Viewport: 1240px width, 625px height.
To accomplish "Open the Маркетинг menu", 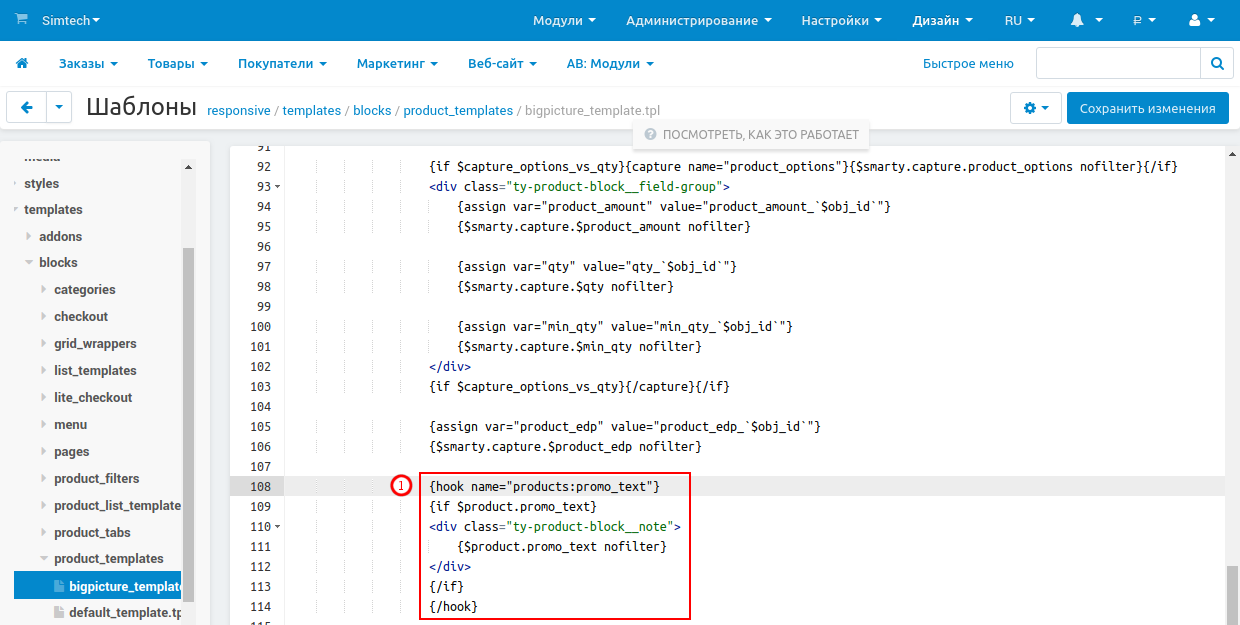I will pyautogui.click(x=397, y=63).
